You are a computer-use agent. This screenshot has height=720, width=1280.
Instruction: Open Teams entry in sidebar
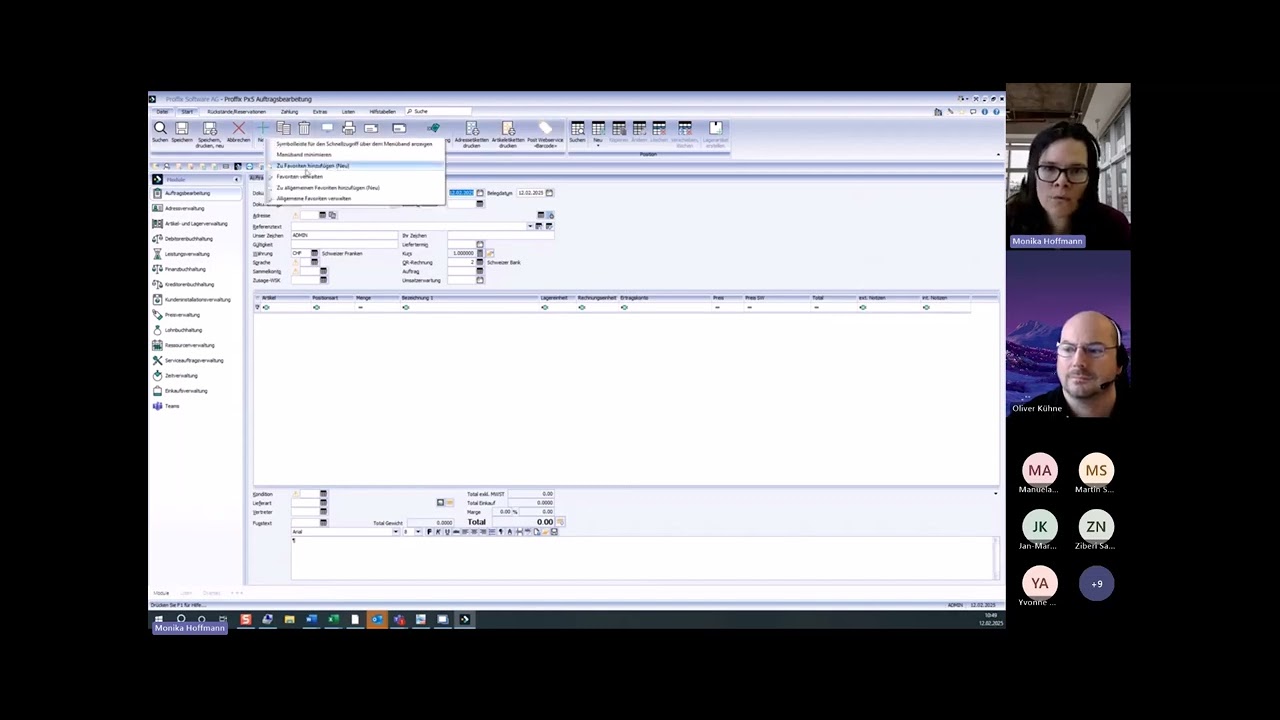click(196, 406)
